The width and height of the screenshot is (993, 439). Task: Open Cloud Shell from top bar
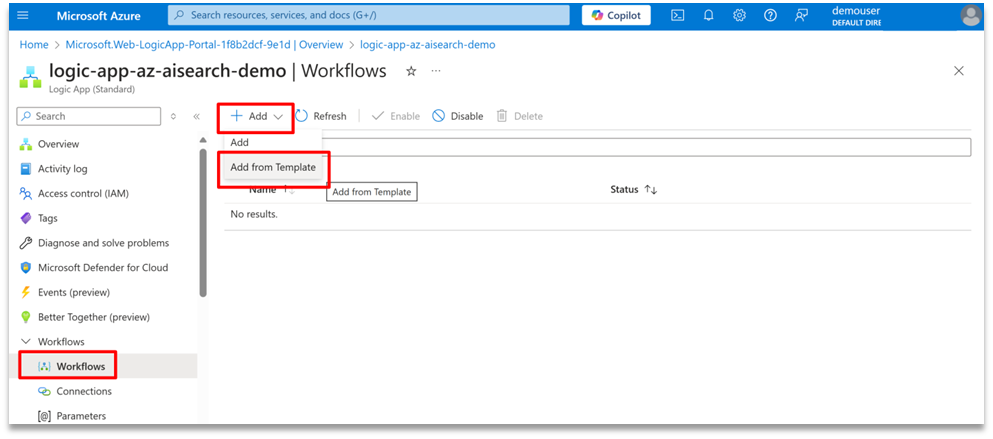[678, 16]
